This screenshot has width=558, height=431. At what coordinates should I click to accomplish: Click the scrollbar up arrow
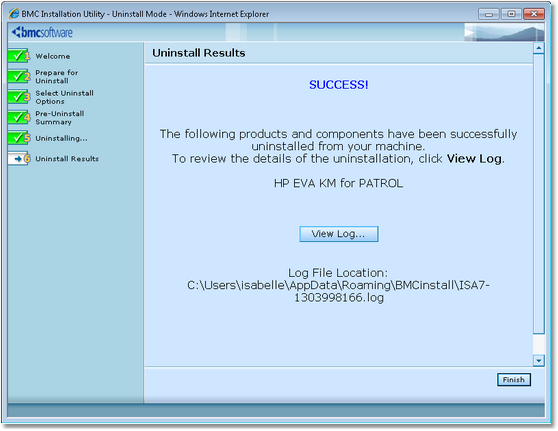[539, 48]
